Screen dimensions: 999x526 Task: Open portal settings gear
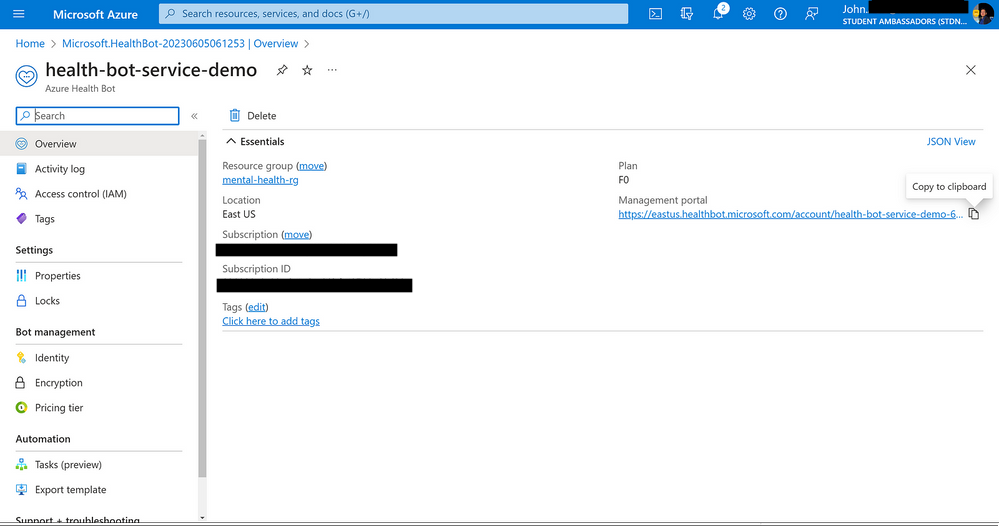749,14
